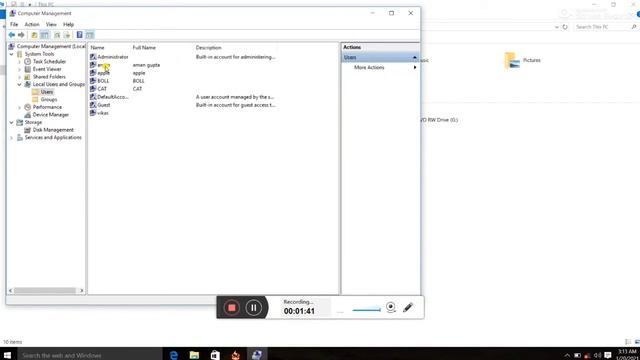Expand the Event Viewer node
Image resolution: width=640 pixels, height=360 pixels.
click(19, 69)
